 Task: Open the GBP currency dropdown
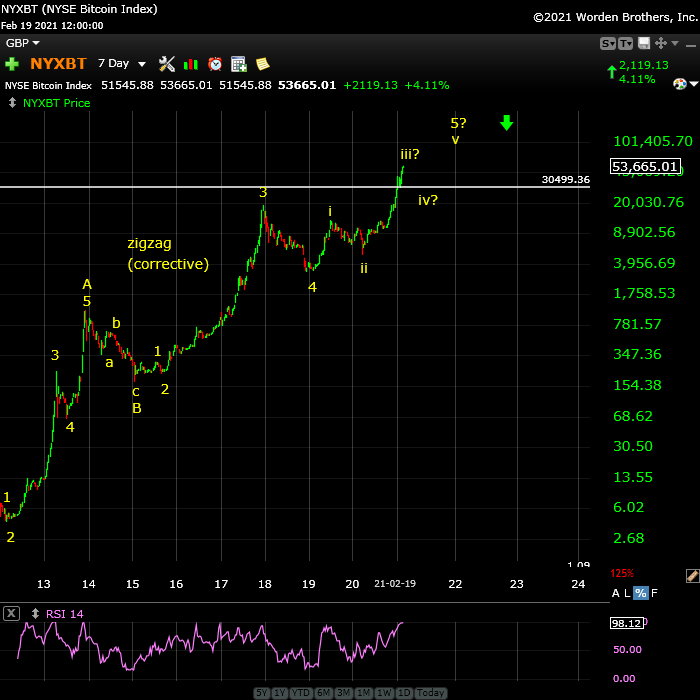point(22,43)
